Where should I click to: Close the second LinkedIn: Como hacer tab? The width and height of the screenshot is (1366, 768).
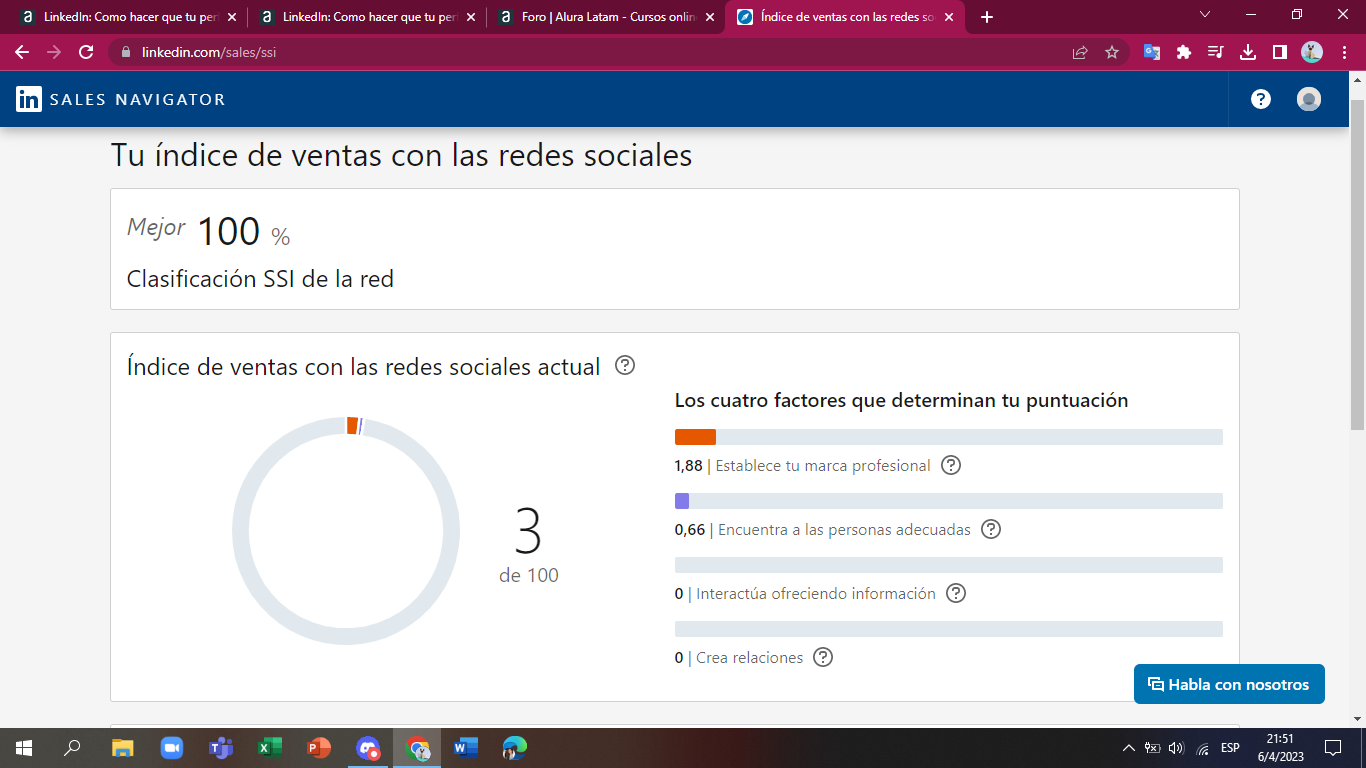pos(470,17)
